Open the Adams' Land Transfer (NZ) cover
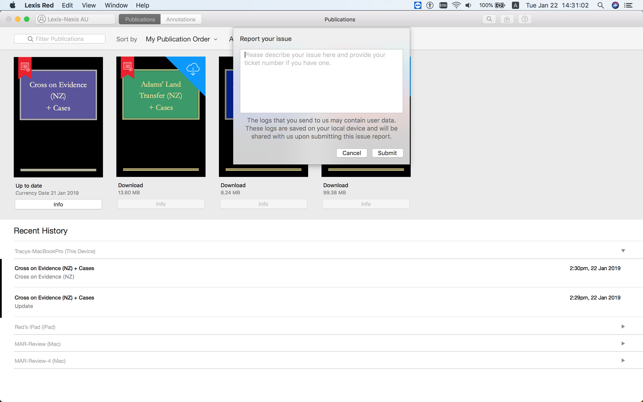The image size is (643, 402). tap(161, 117)
